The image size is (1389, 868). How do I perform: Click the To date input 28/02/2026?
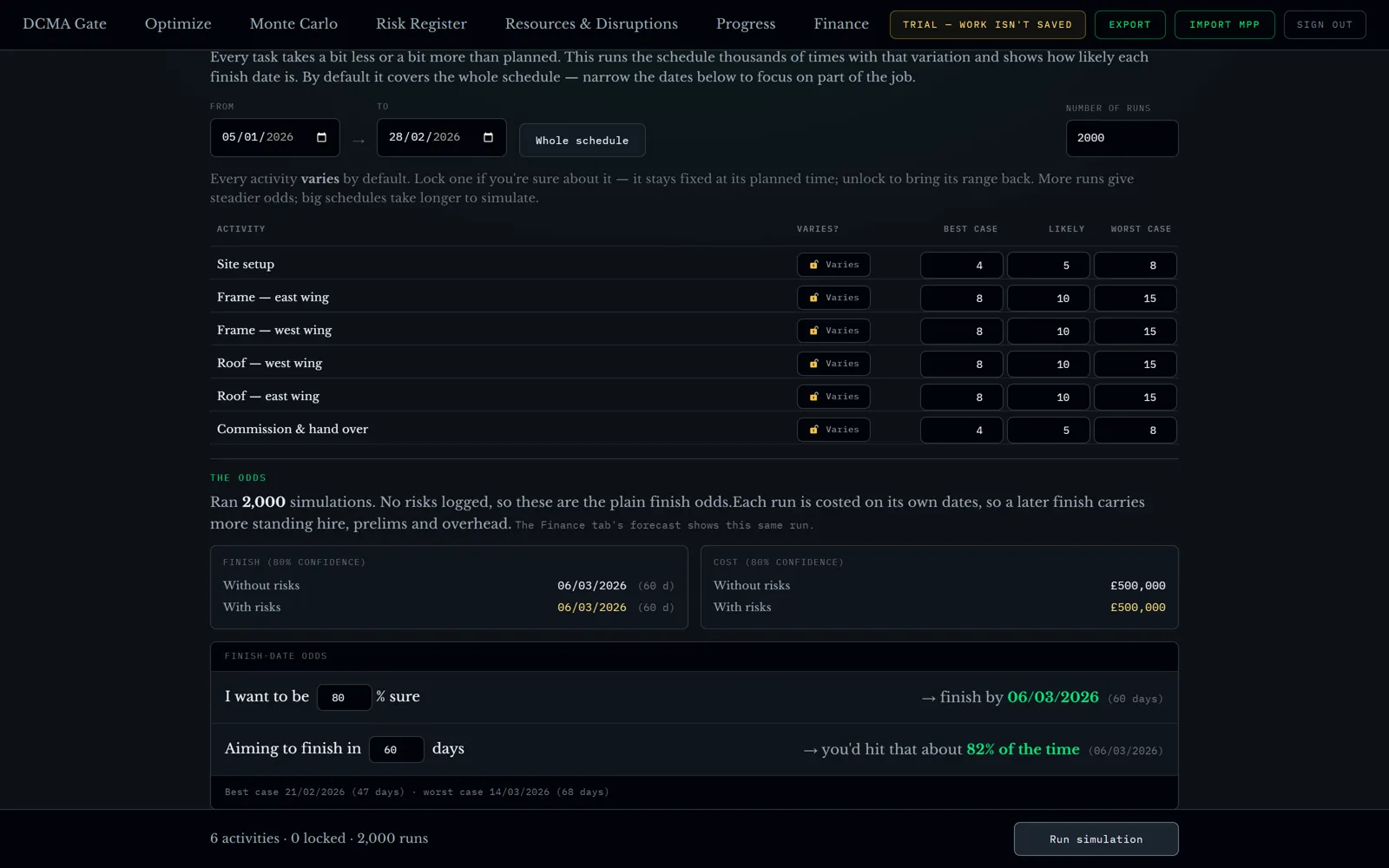click(441, 137)
